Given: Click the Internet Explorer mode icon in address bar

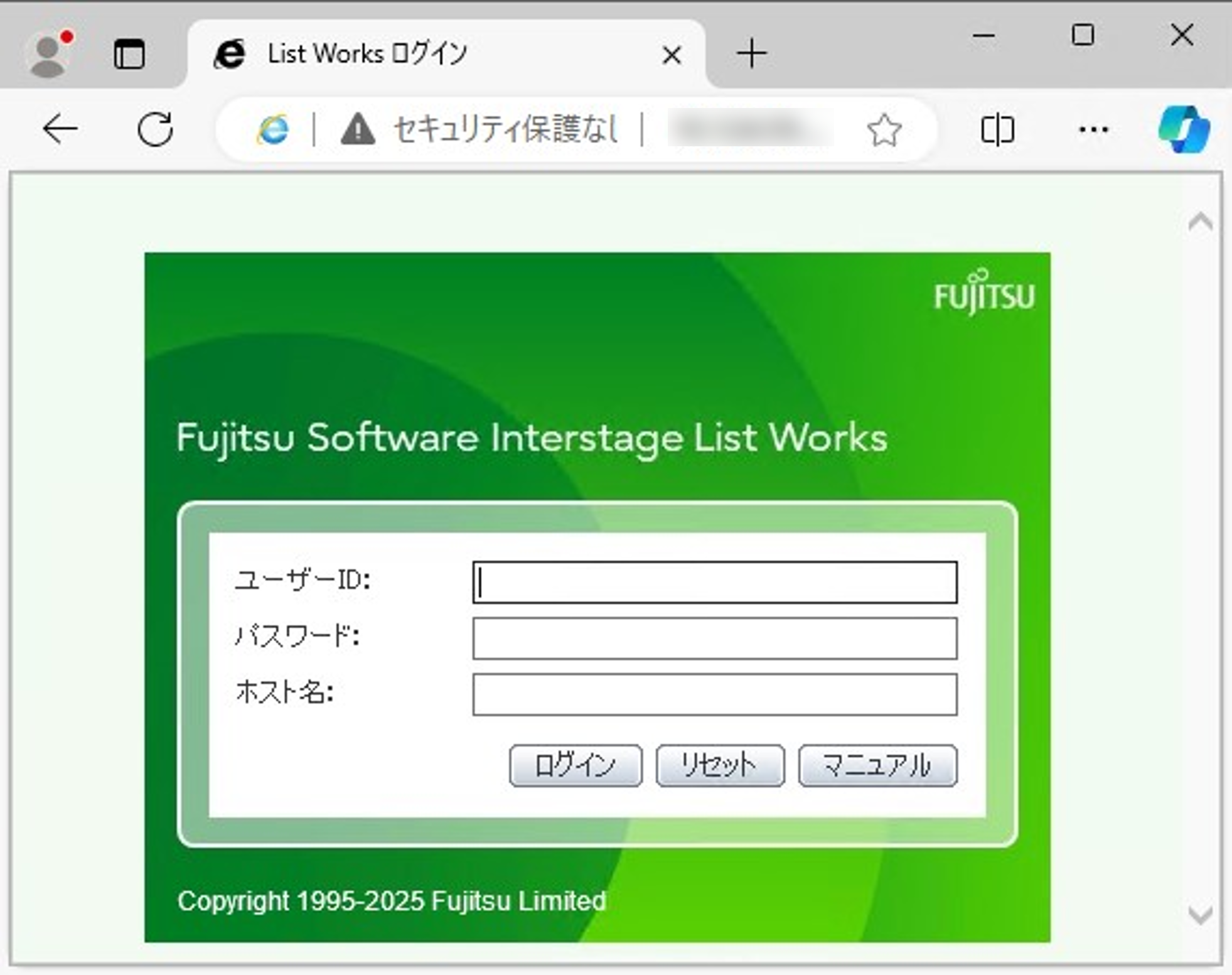Looking at the screenshot, I should [x=272, y=129].
